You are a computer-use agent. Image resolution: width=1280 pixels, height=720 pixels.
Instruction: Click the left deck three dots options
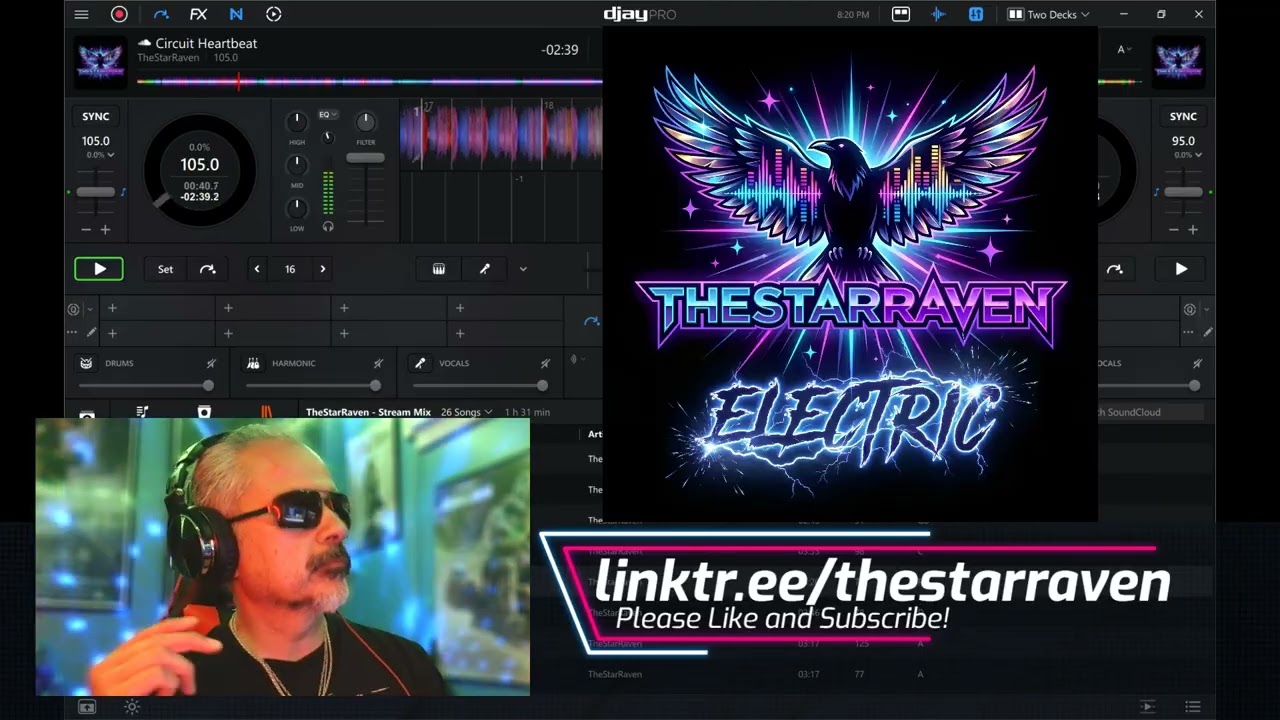[72, 332]
